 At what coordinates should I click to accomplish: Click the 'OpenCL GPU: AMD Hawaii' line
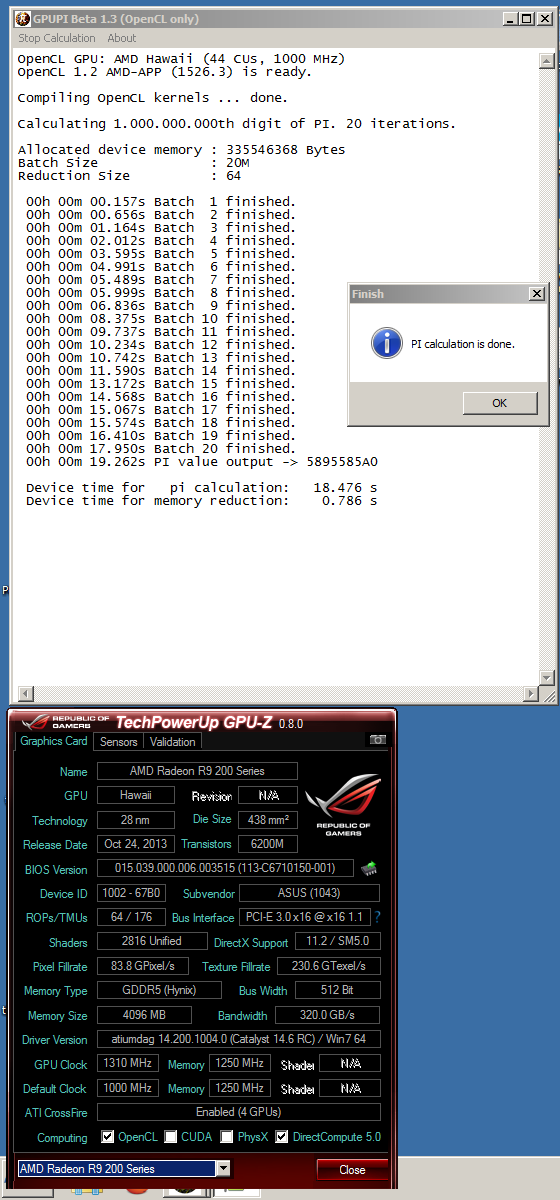coord(182,59)
